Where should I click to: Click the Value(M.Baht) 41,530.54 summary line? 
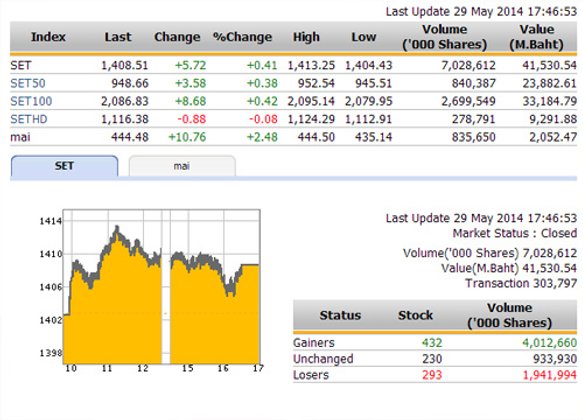(509, 268)
